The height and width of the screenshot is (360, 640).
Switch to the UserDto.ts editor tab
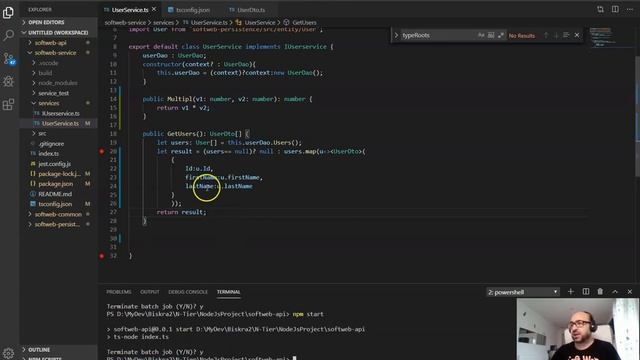[247, 9]
